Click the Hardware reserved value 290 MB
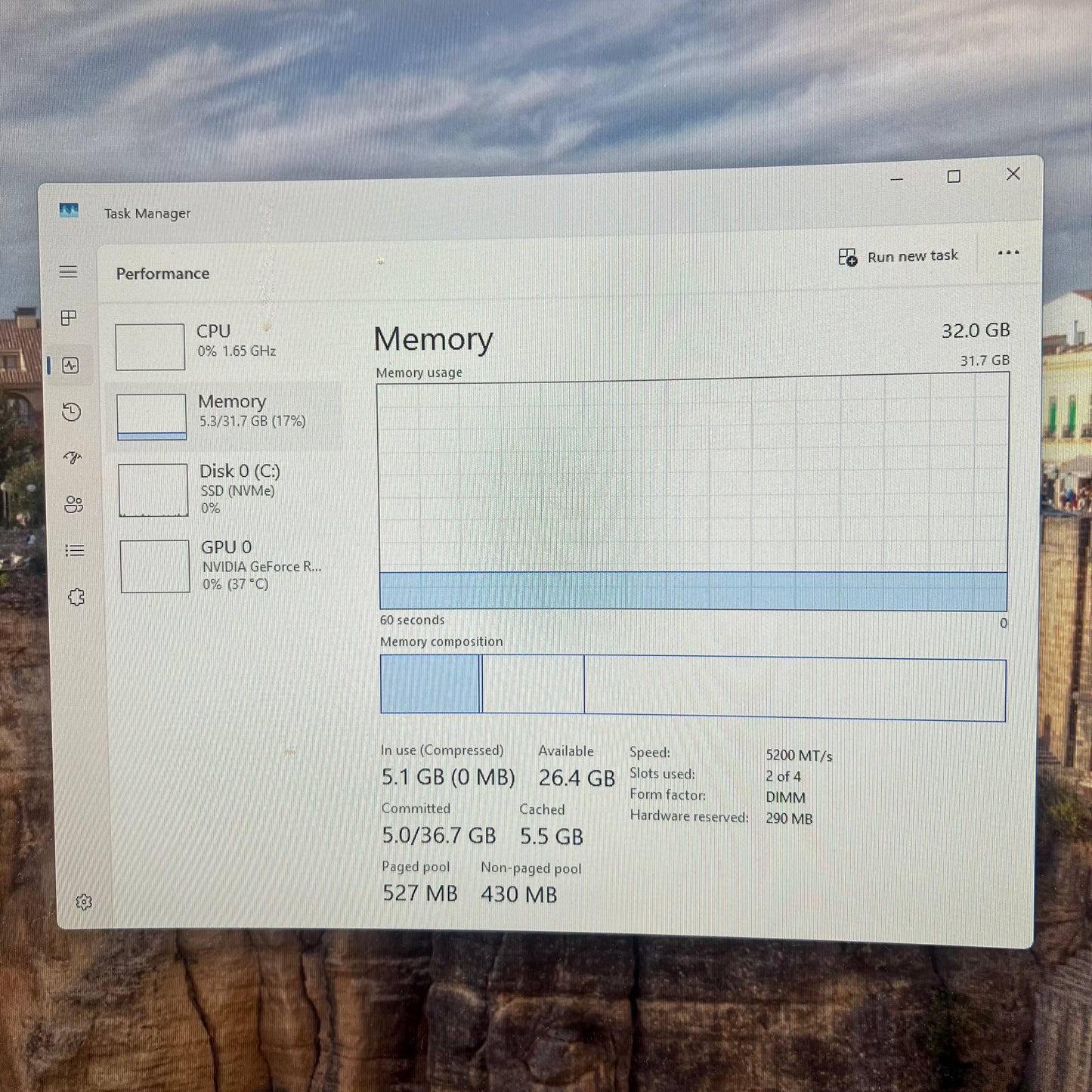The image size is (1092, 1092). point(789,818)
